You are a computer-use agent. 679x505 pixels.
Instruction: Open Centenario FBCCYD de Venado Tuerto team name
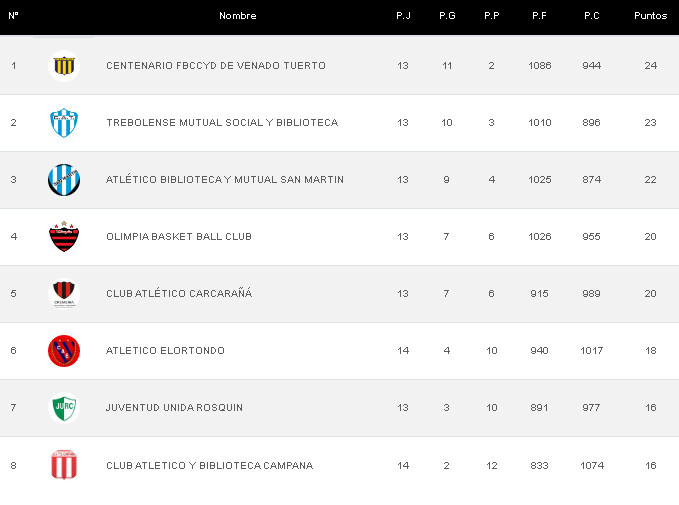click(x=216, y=66)
